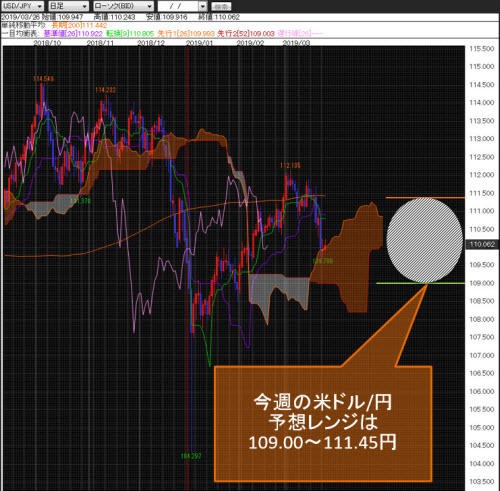Click the current price tag 110.062
Screen dimensions: 500x491
(482, 244)
